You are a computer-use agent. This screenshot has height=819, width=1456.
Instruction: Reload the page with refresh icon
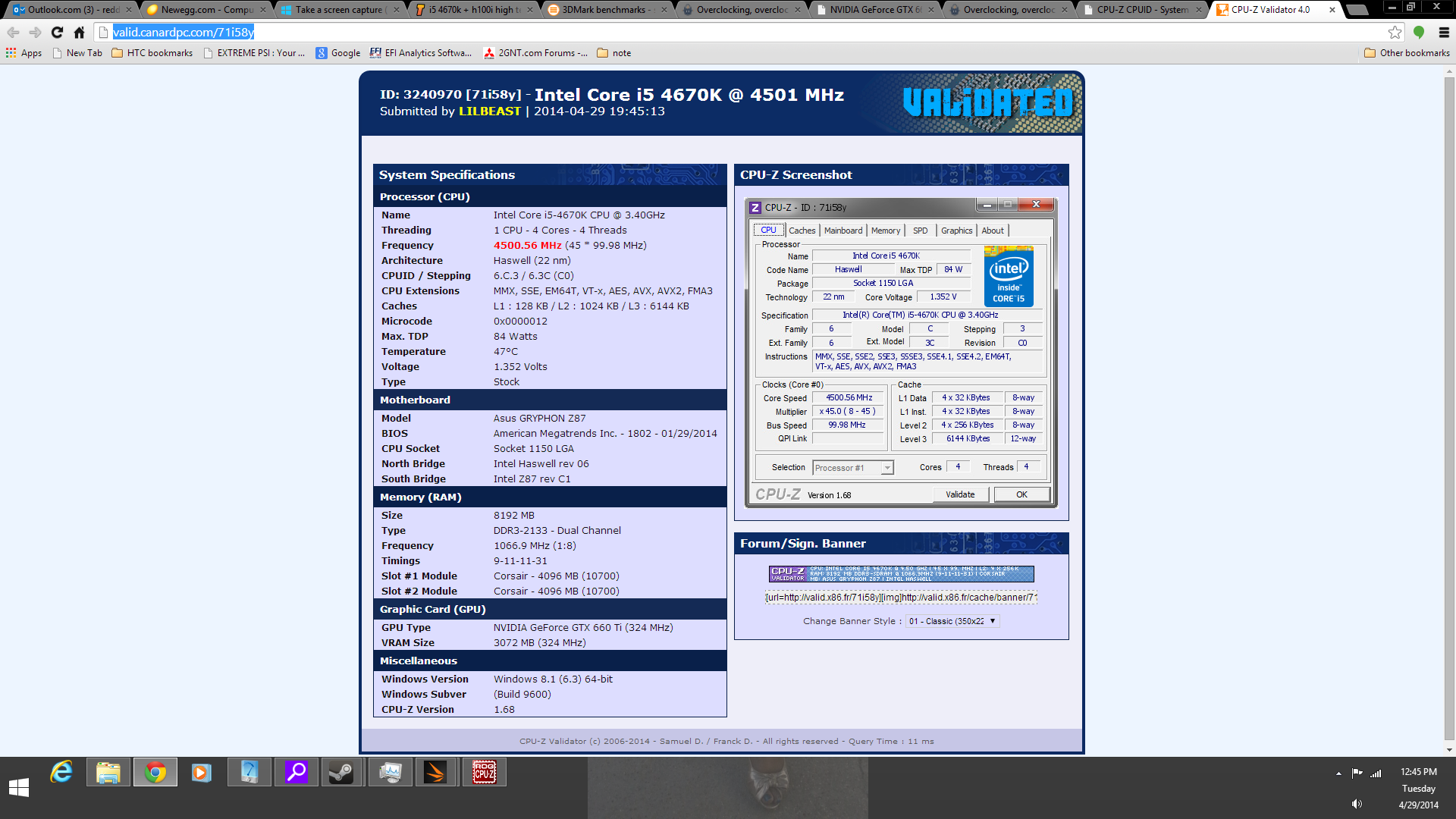point(57,32)
